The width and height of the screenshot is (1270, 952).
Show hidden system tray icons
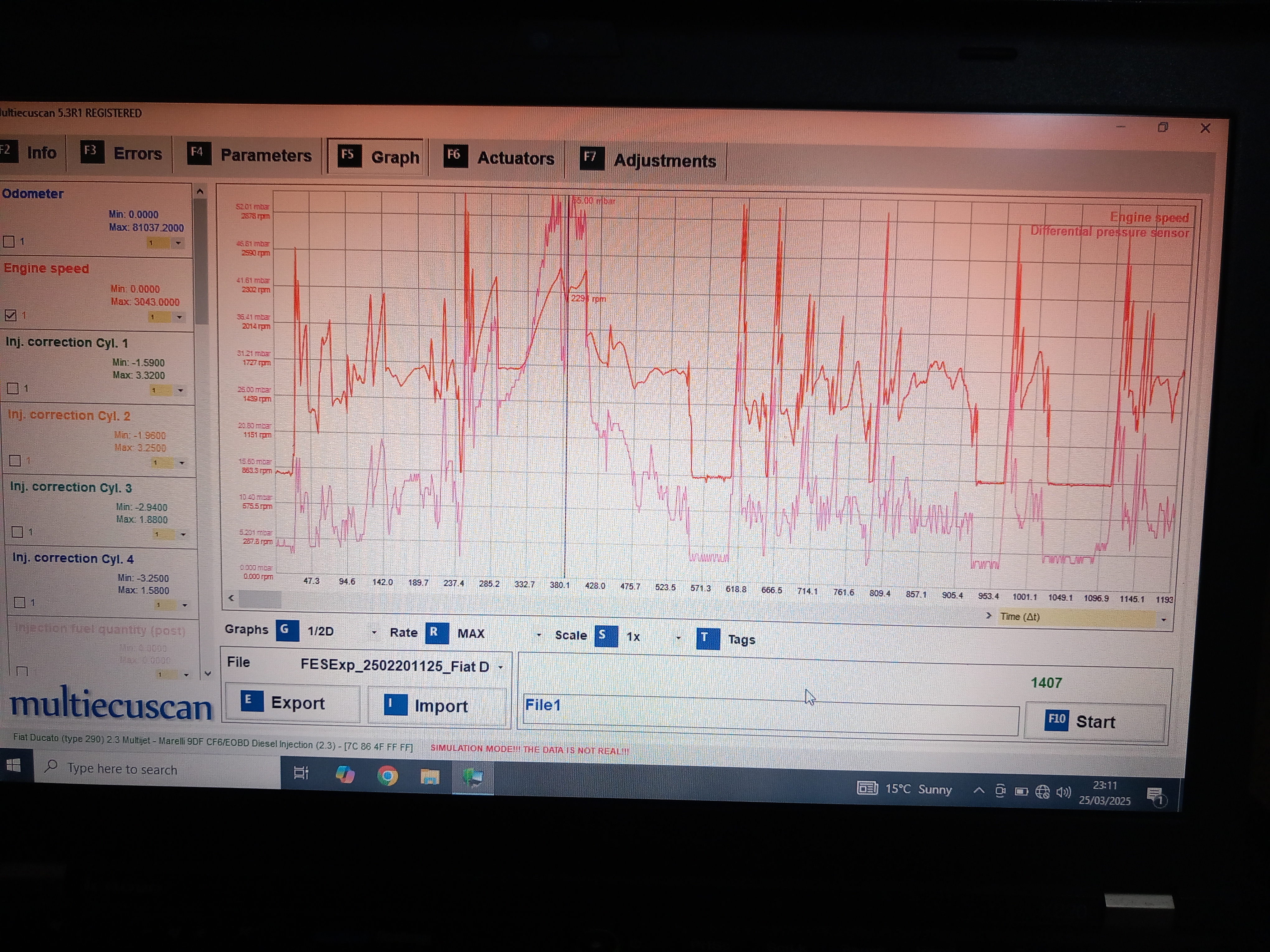point(979,791)
